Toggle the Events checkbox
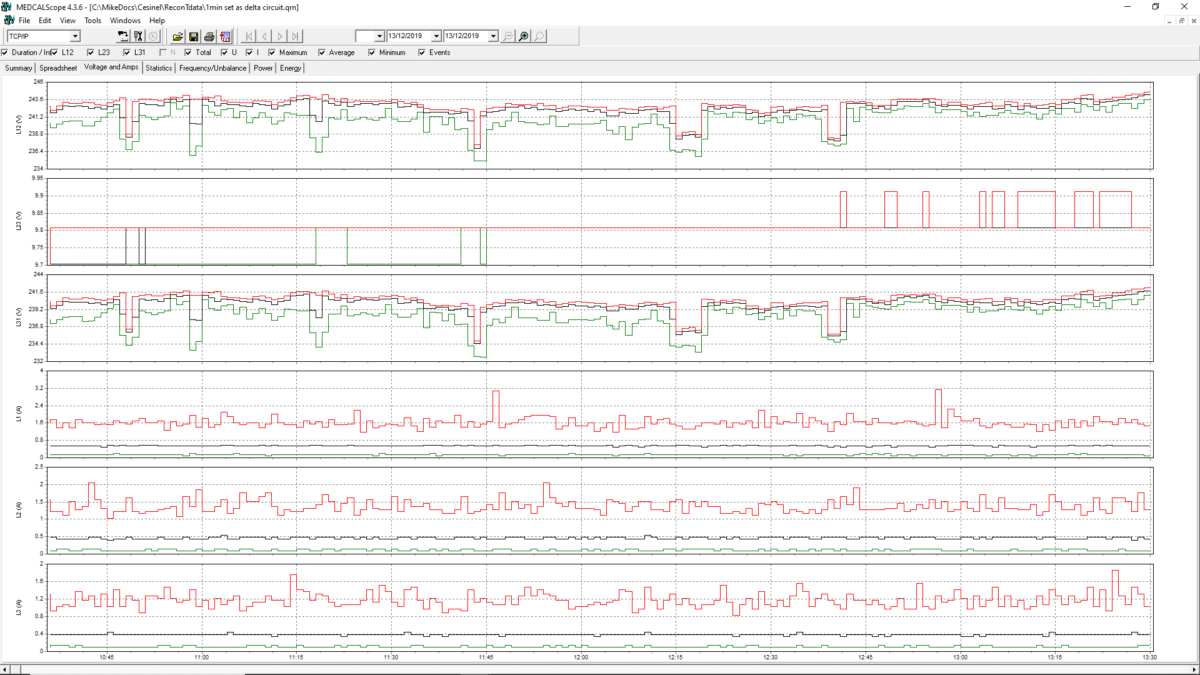Screen dimensions: 1200x675 (422, 52)
